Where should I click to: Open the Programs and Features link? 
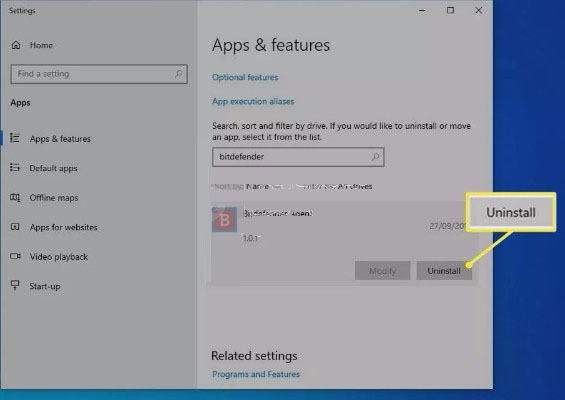tap(256, 374)
